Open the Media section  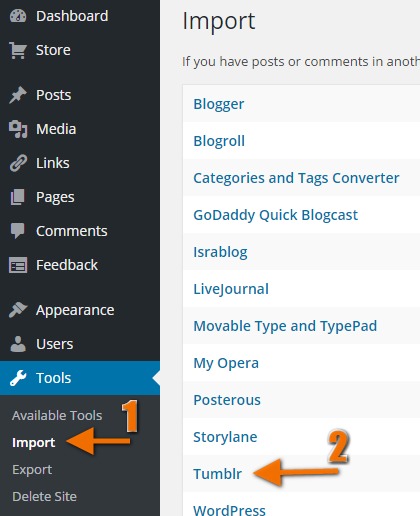(56, 129)
